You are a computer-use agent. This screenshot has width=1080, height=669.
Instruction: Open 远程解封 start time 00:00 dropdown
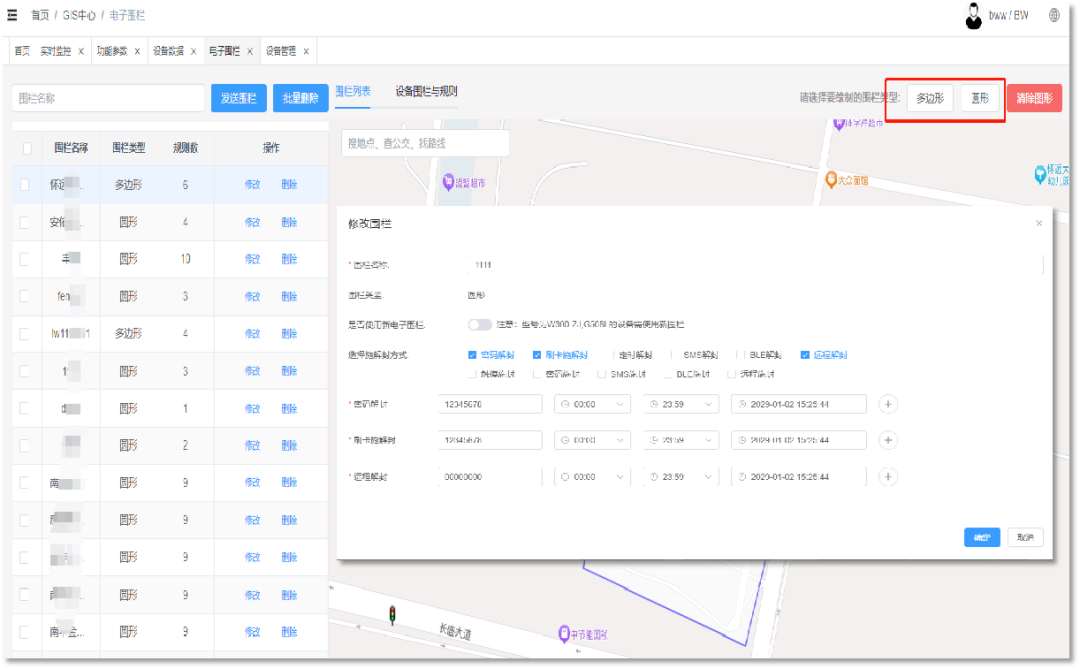[x=592, y=477]
